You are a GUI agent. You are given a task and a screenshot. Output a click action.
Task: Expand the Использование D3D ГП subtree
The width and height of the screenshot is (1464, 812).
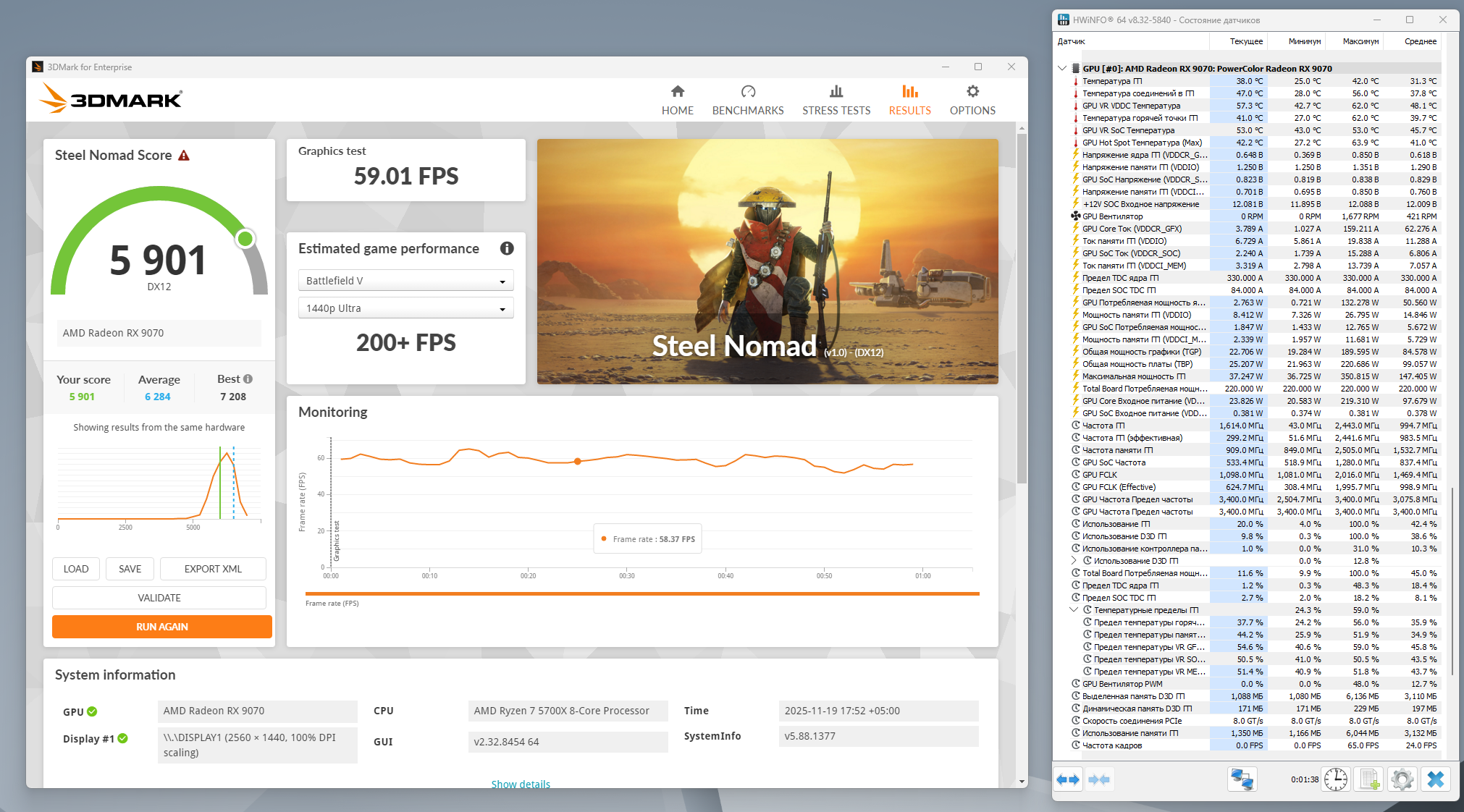coord(1074,561)
